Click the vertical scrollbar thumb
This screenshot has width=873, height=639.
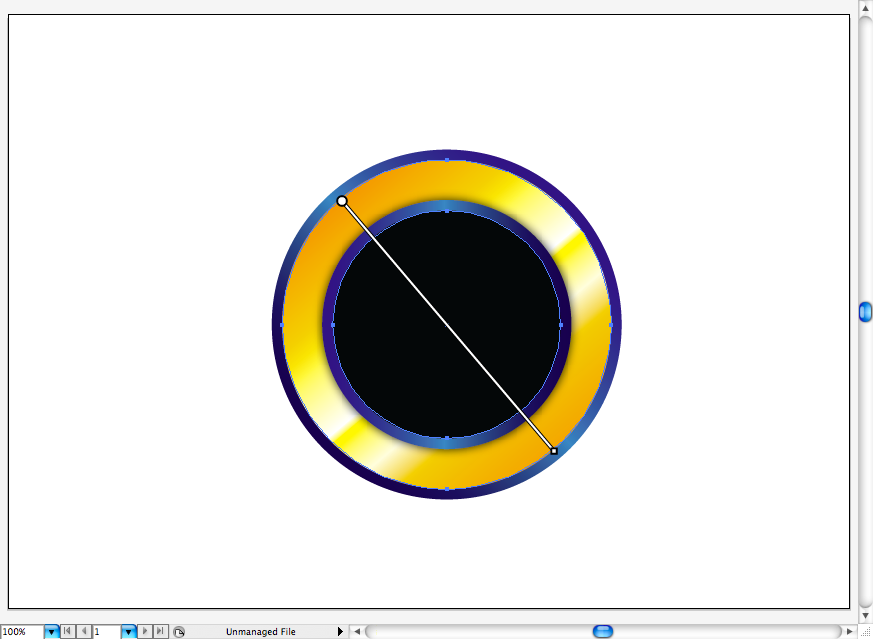[866, 312]
